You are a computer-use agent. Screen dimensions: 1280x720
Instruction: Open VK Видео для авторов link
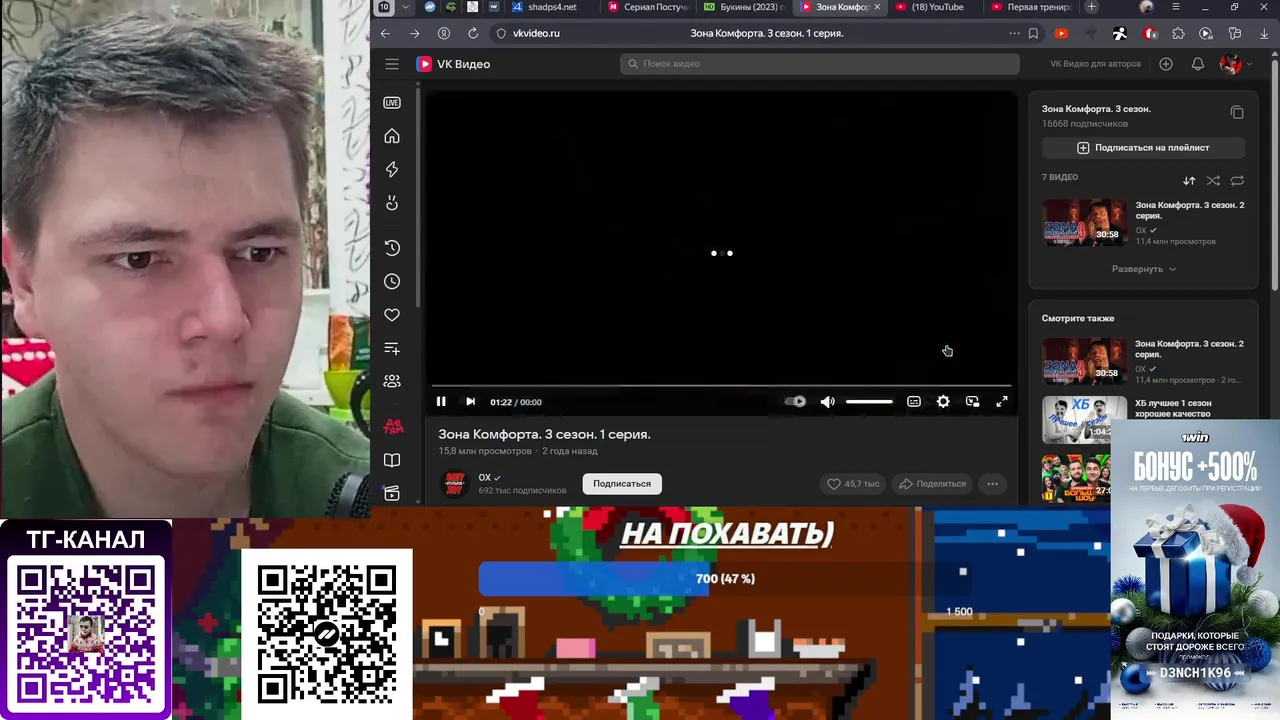click(1095, 64)
